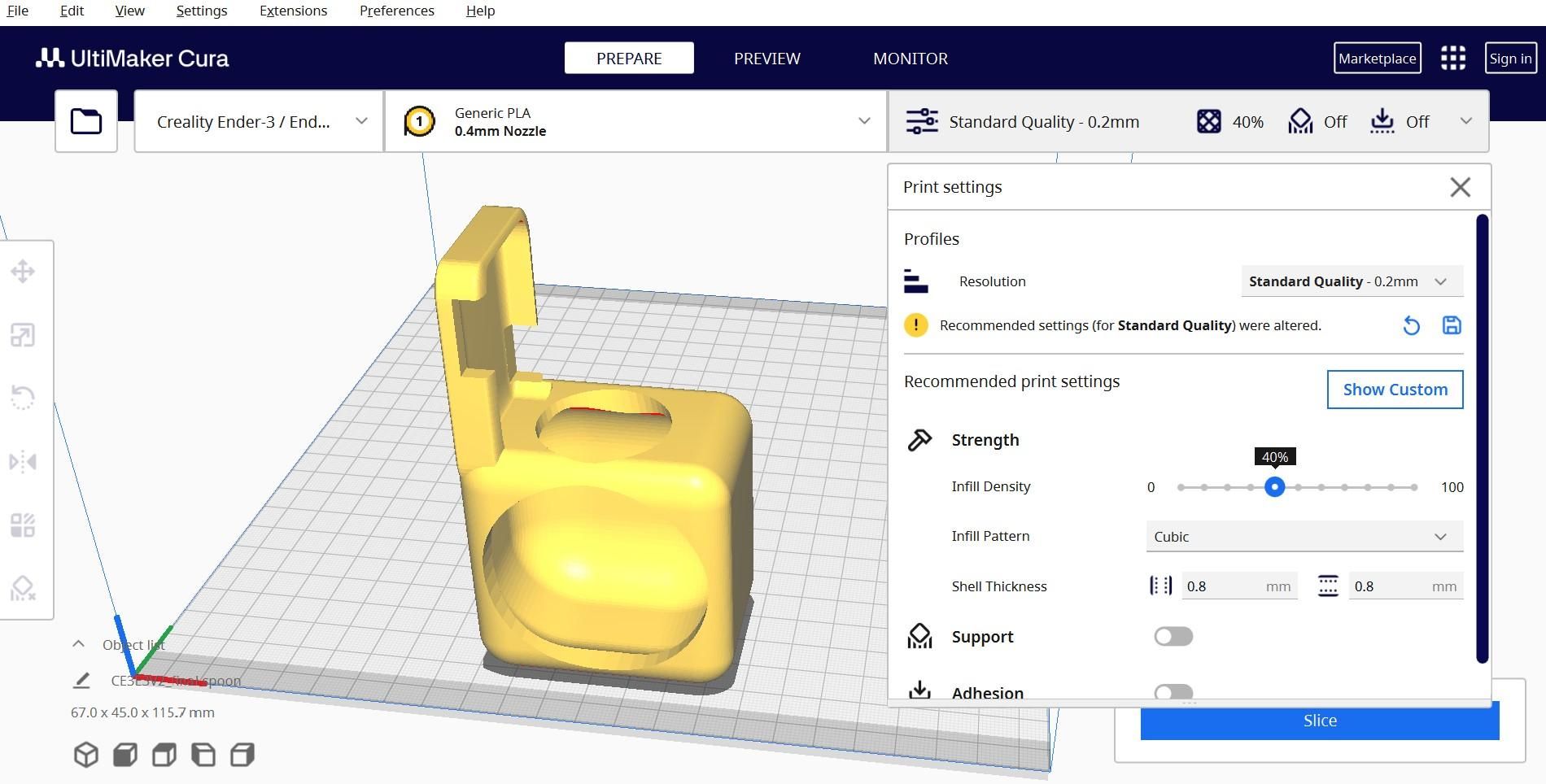
Task: Click the yellow warning exclamation icon
Action: (916, 325)
